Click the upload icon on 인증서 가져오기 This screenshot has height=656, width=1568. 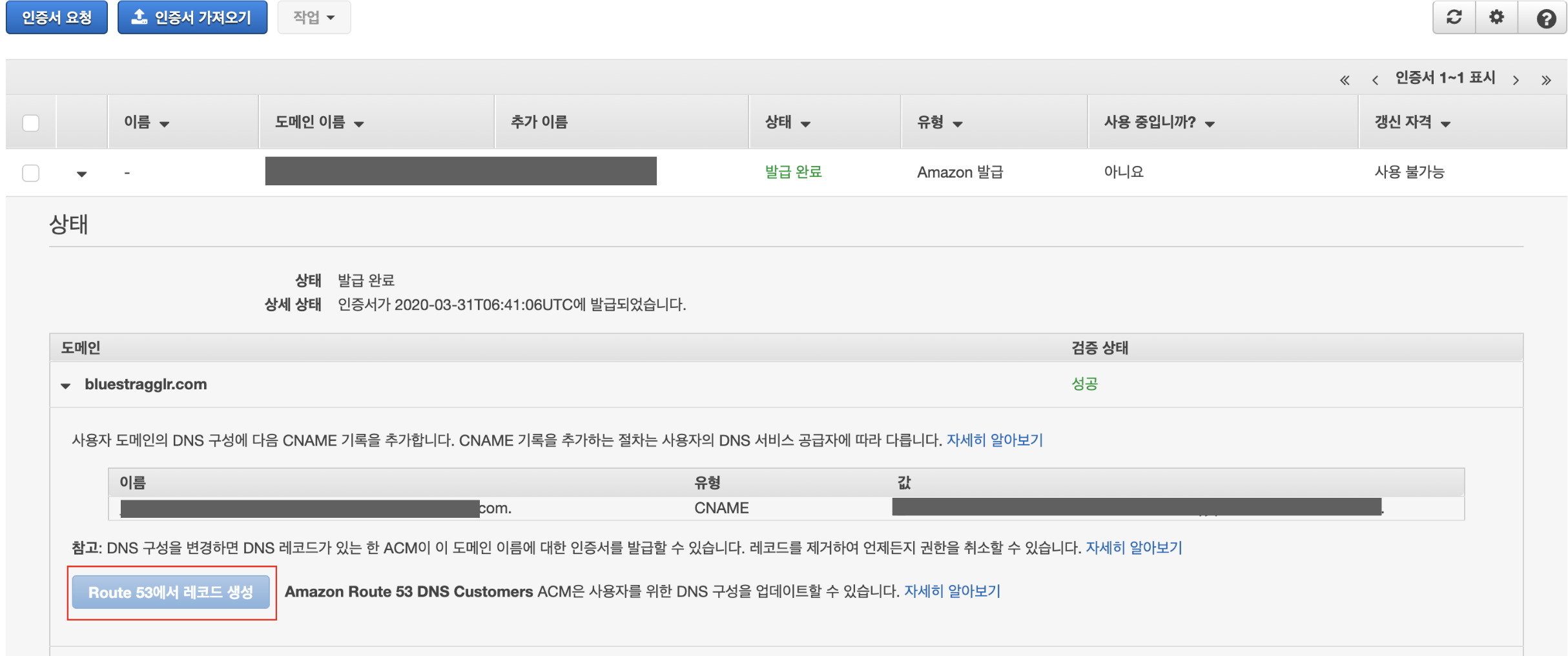tap(138, 17)
